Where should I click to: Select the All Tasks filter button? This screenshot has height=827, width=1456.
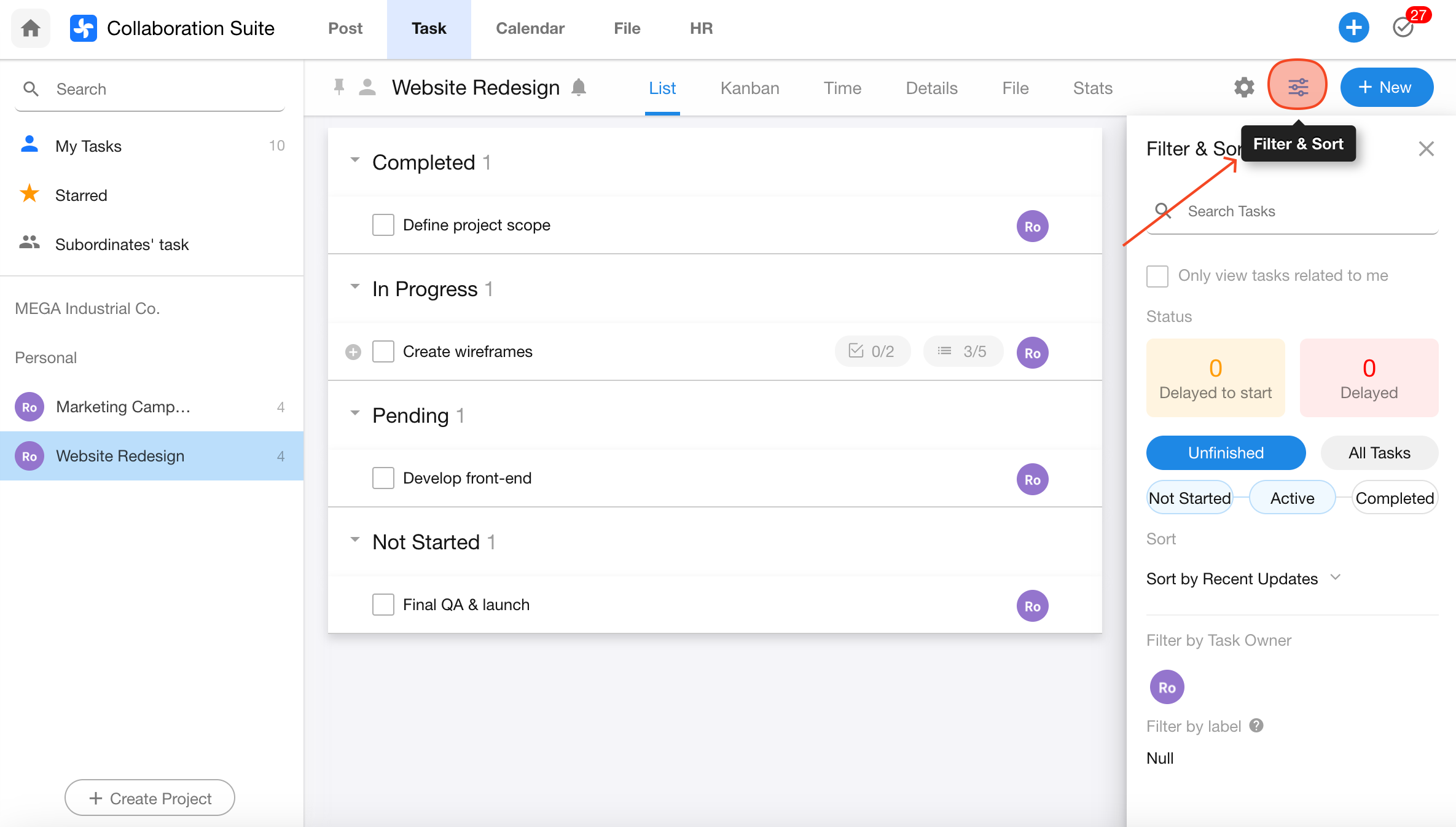click(x=1379, y=453)
